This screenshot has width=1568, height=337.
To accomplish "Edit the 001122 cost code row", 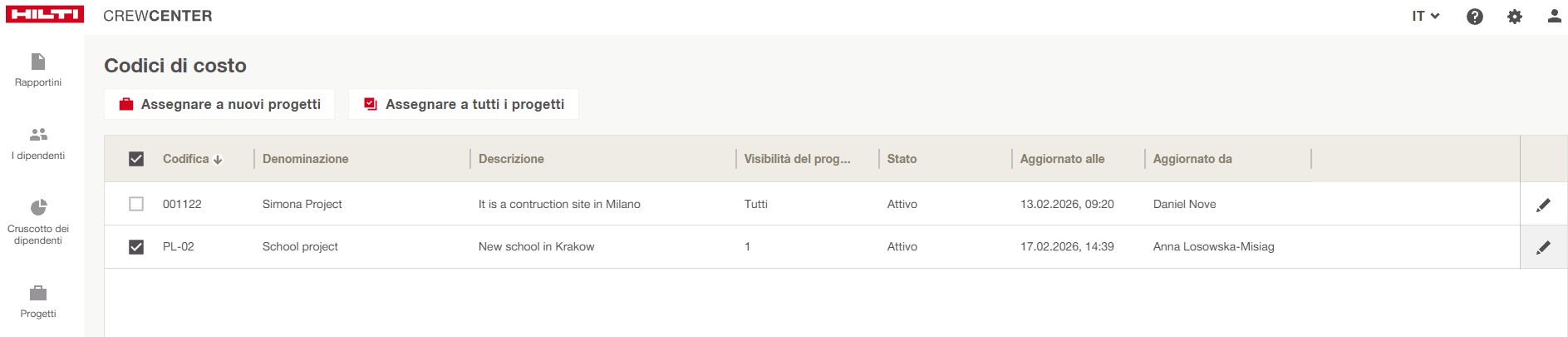I will tap(1543, 205).
